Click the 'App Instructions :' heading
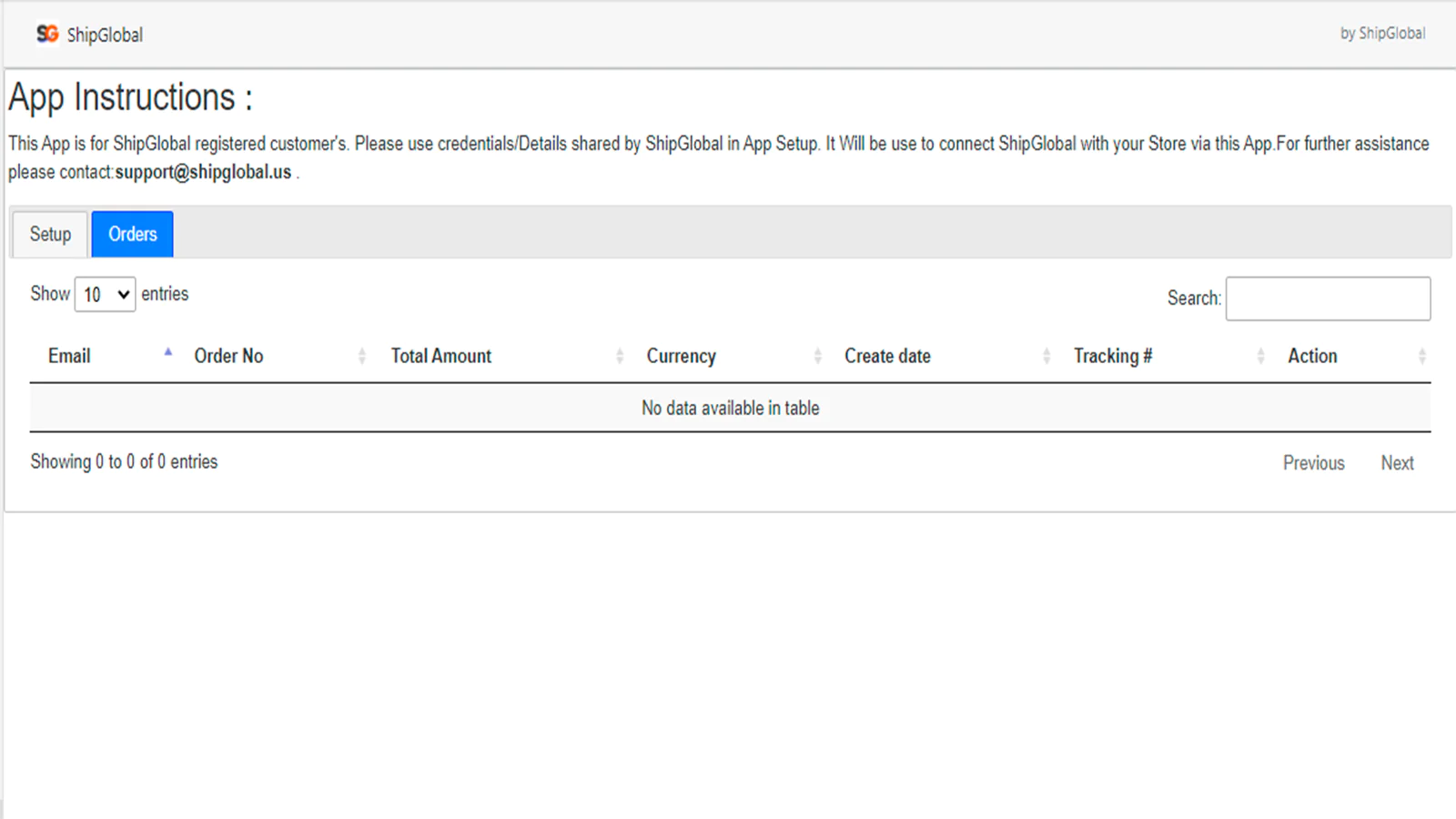Viewport: 1456px width, 819px height. tap(130, 97)
